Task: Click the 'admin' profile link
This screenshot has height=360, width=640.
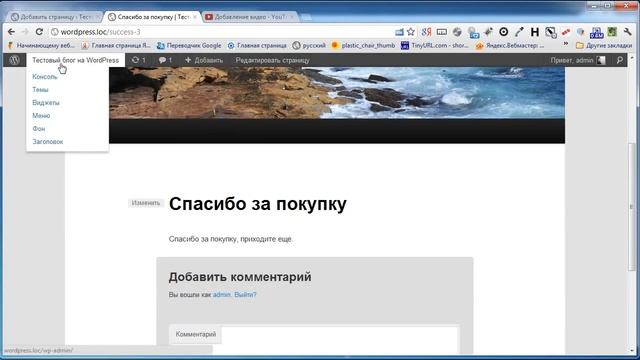Action: [x=222, y=294]
